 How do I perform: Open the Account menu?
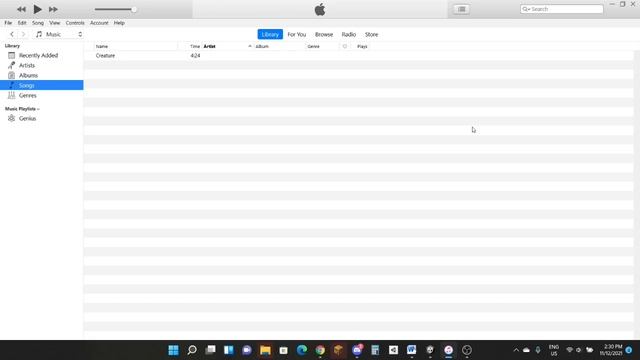point(99,23)
